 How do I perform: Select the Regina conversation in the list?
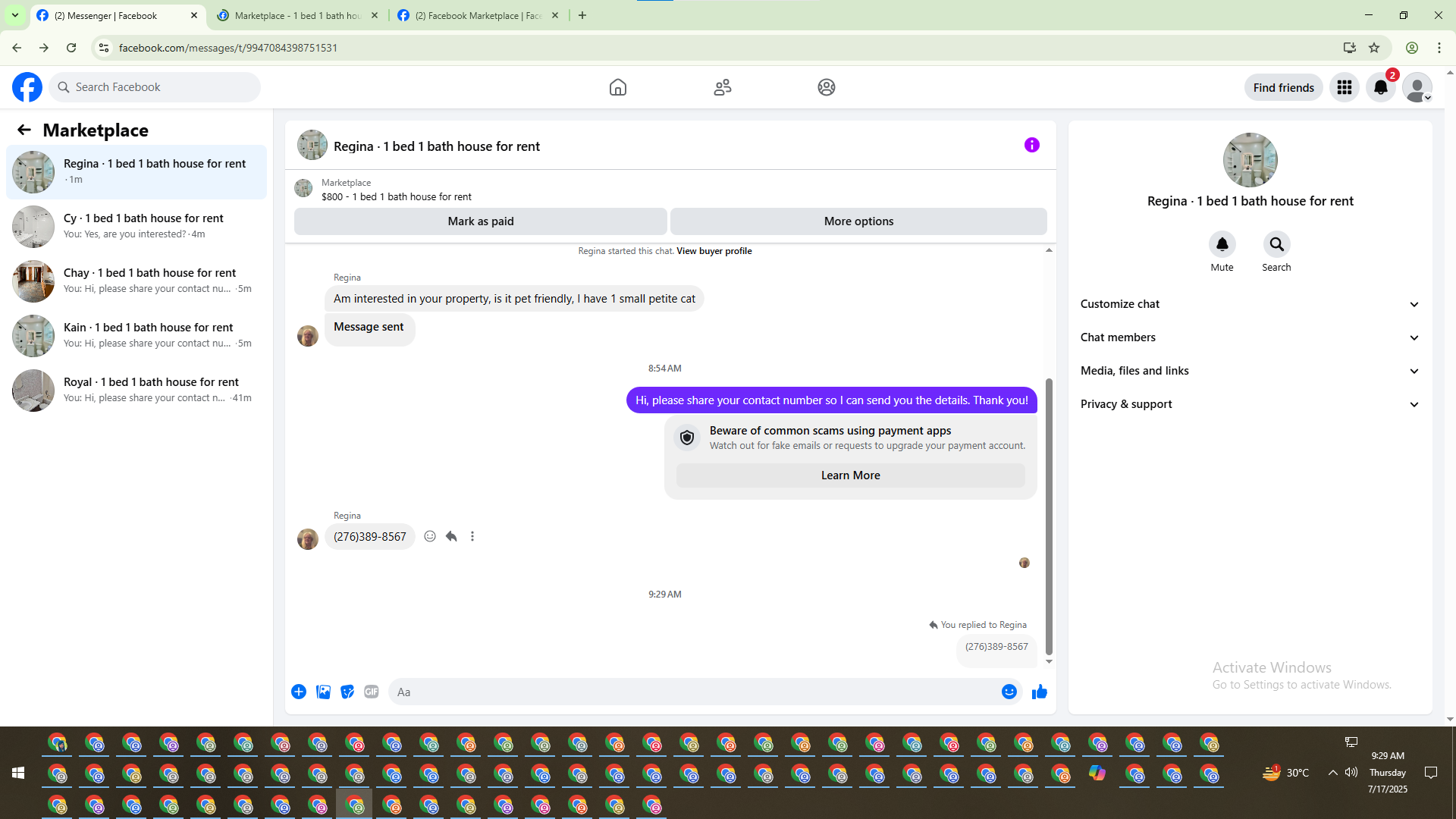pyautogui.click(x=136, y=171)
